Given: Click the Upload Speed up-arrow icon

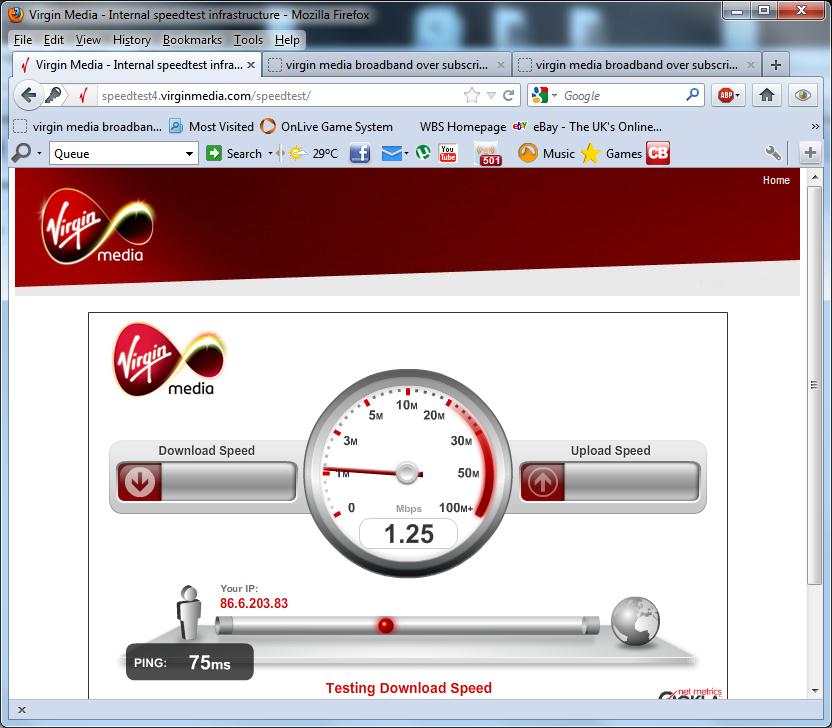Looking at the screenshot, I should coord(542,482).
